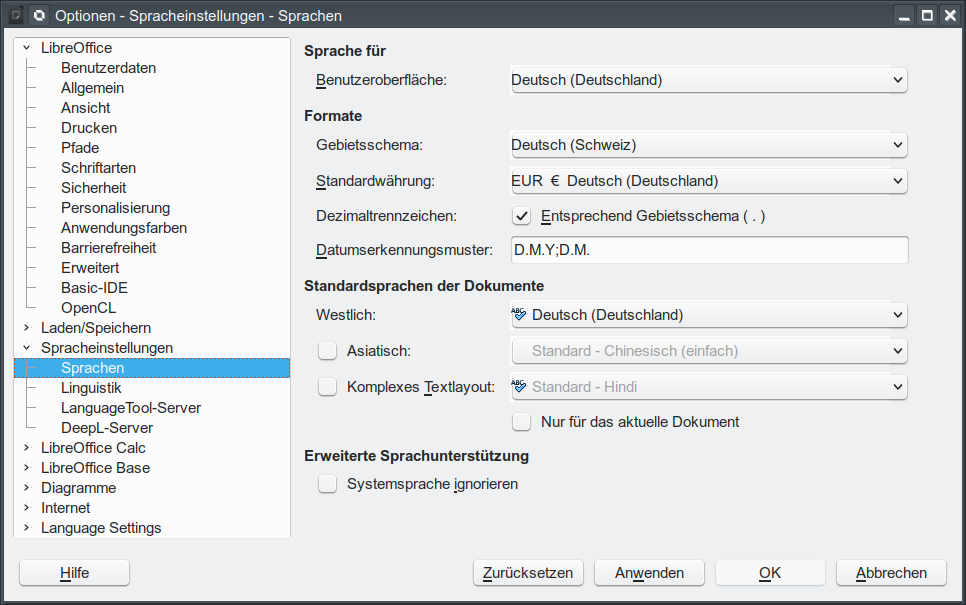This screenshot has width=966, height=605.
Task: Expand the LibreOffice Base tree node
Action: [26, 468]
